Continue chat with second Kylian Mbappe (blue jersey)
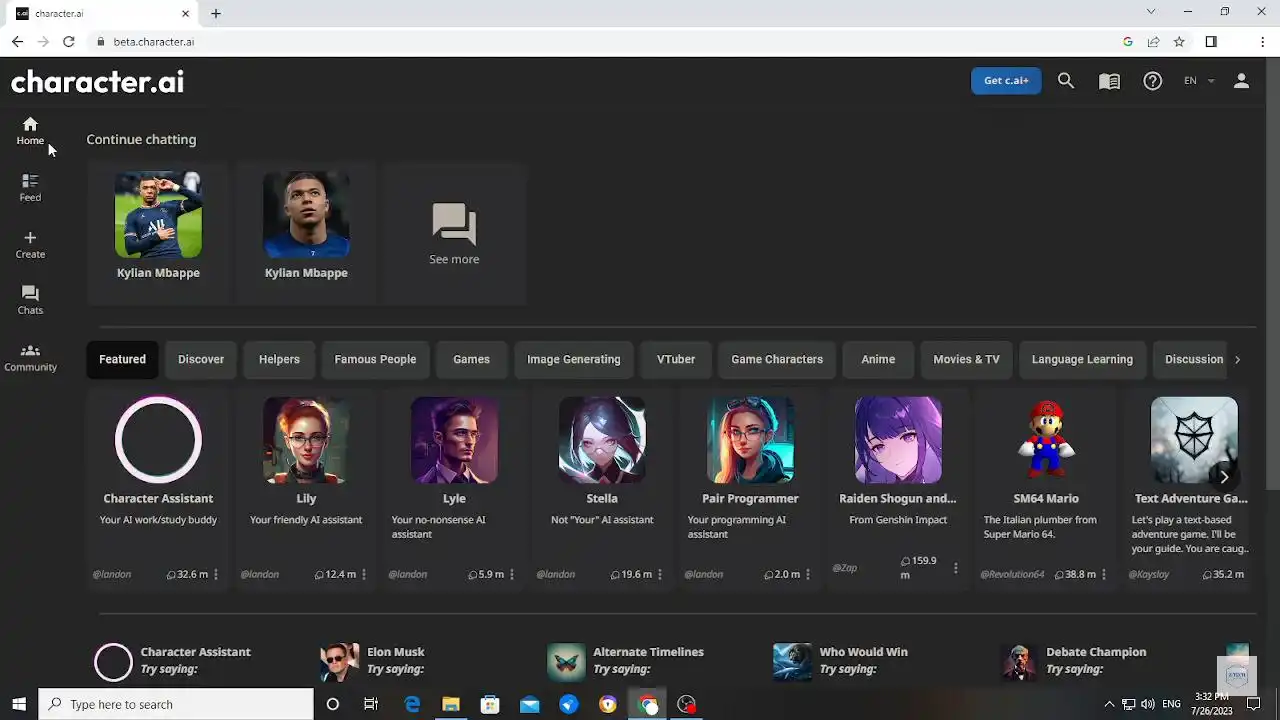1280x720 pixels. coord(306,235)
